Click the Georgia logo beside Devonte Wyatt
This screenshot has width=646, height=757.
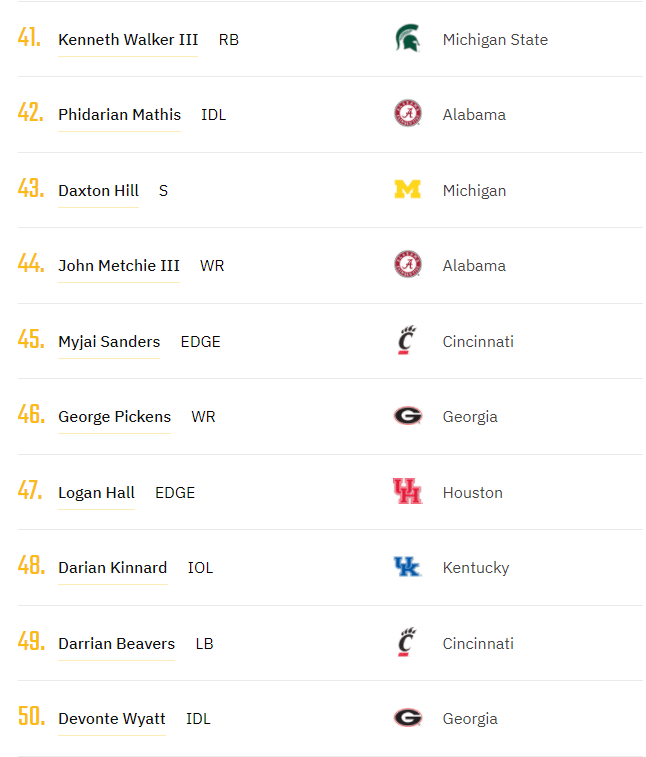click(407, 718)
